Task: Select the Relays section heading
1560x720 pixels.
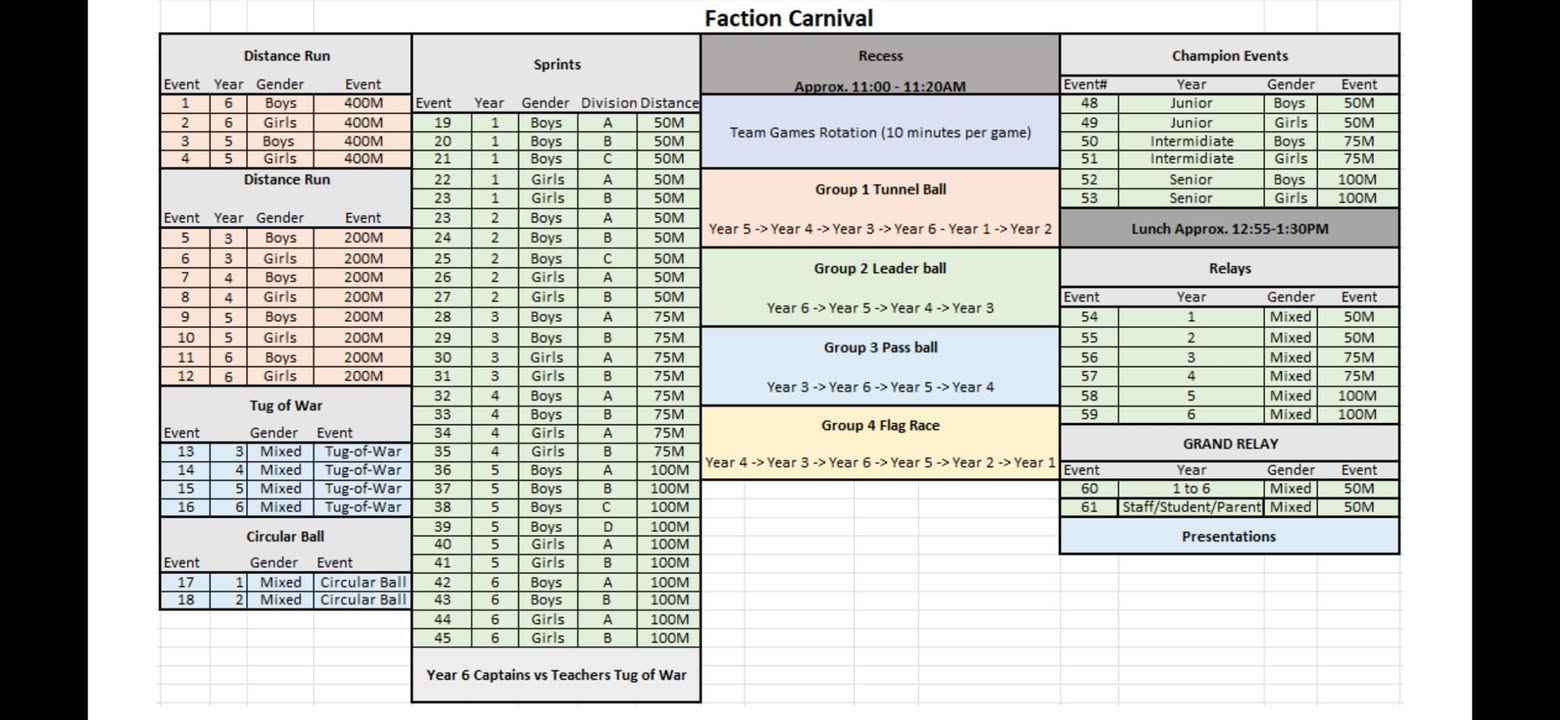Action: (1229, 268)
